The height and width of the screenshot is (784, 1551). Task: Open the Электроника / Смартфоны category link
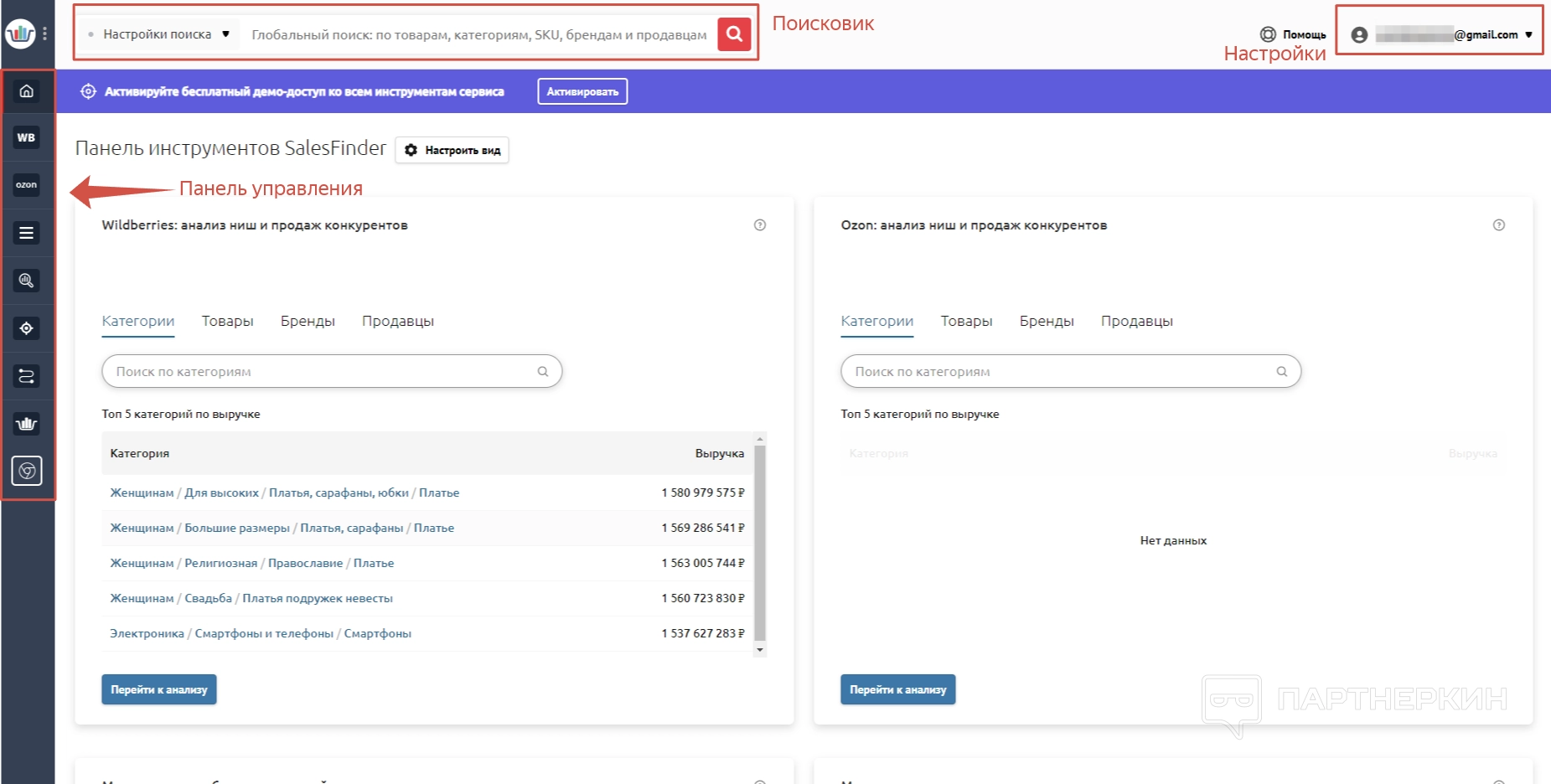coord(261,634)
